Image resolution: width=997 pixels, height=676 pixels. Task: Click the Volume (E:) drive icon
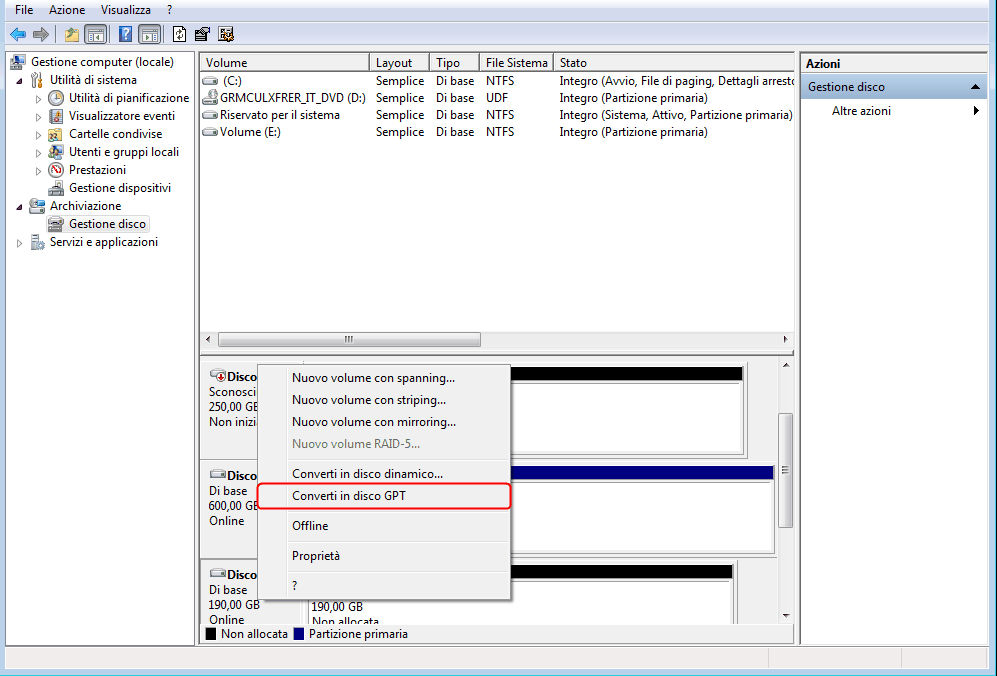[210, 132]
